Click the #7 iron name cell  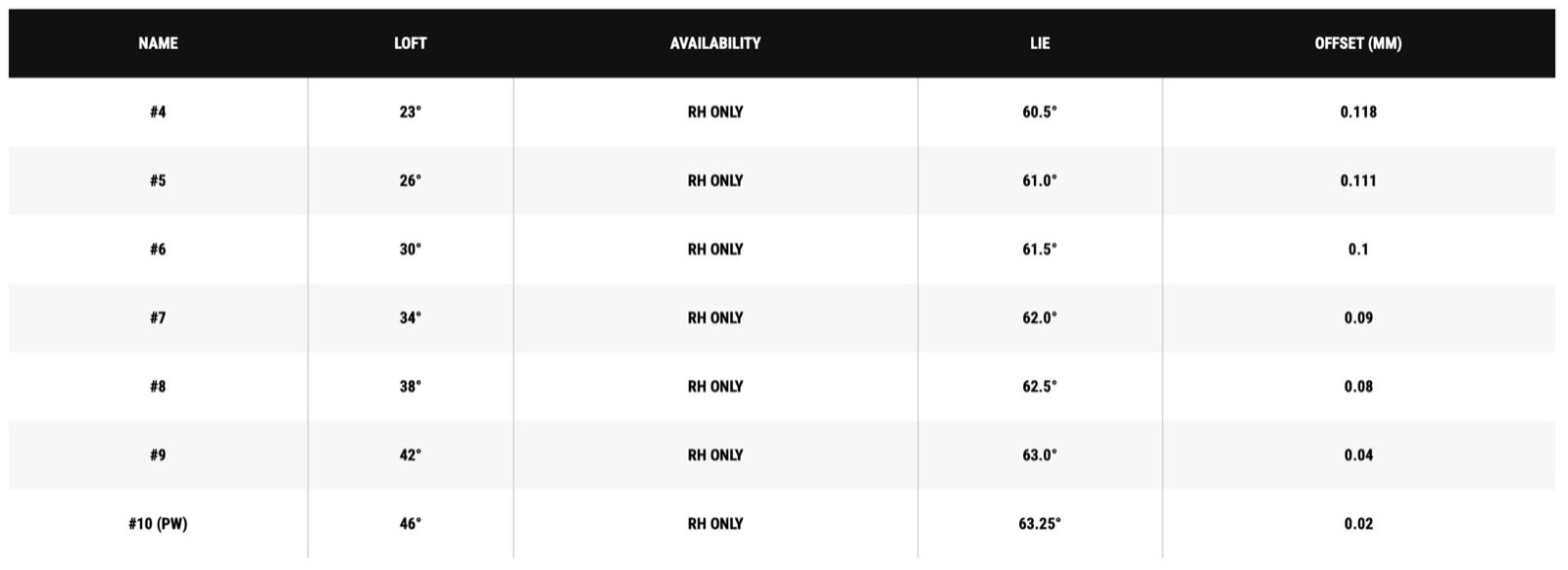(x=158, y=317)
